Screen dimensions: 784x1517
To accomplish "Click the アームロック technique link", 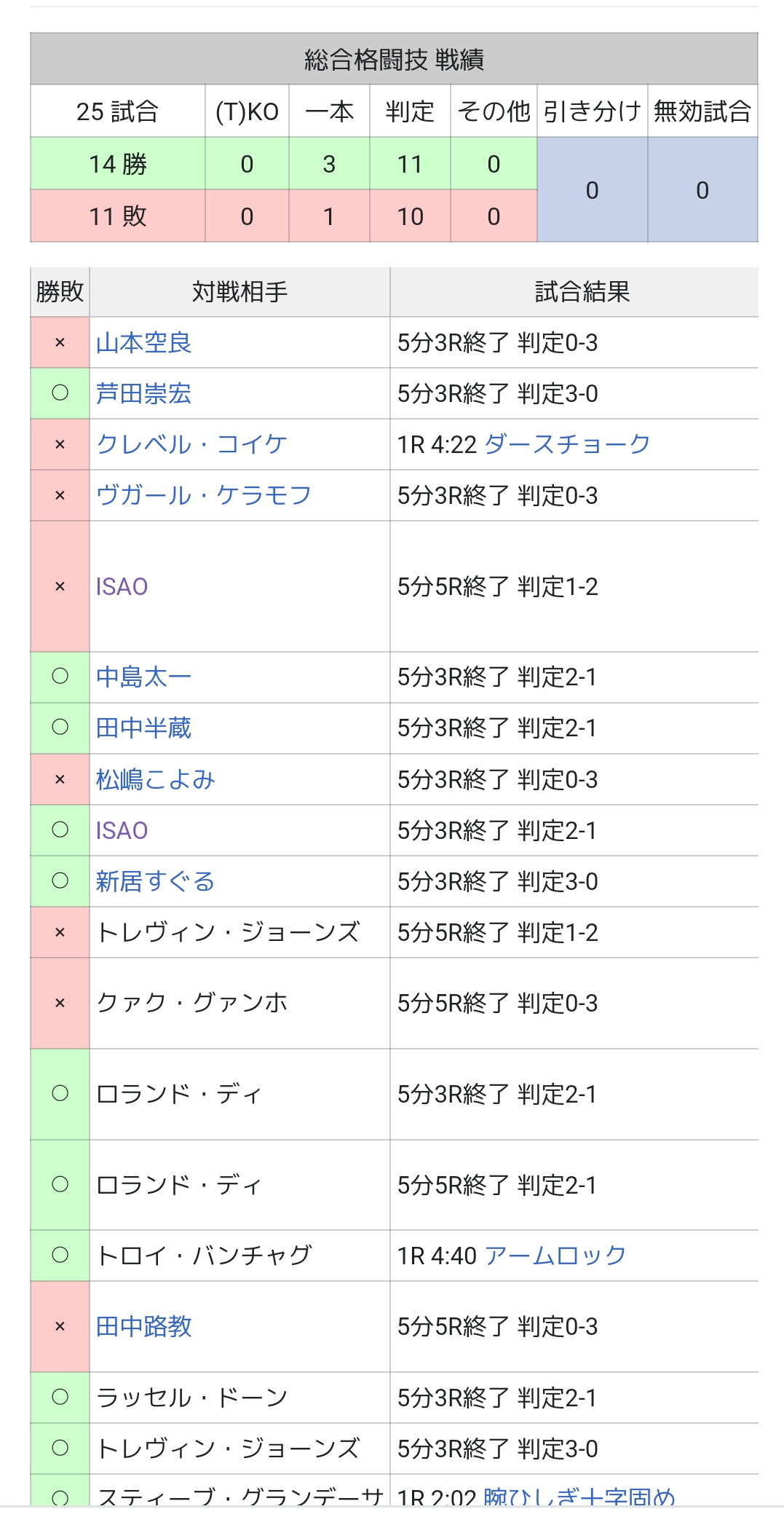I will point(555,1256).
